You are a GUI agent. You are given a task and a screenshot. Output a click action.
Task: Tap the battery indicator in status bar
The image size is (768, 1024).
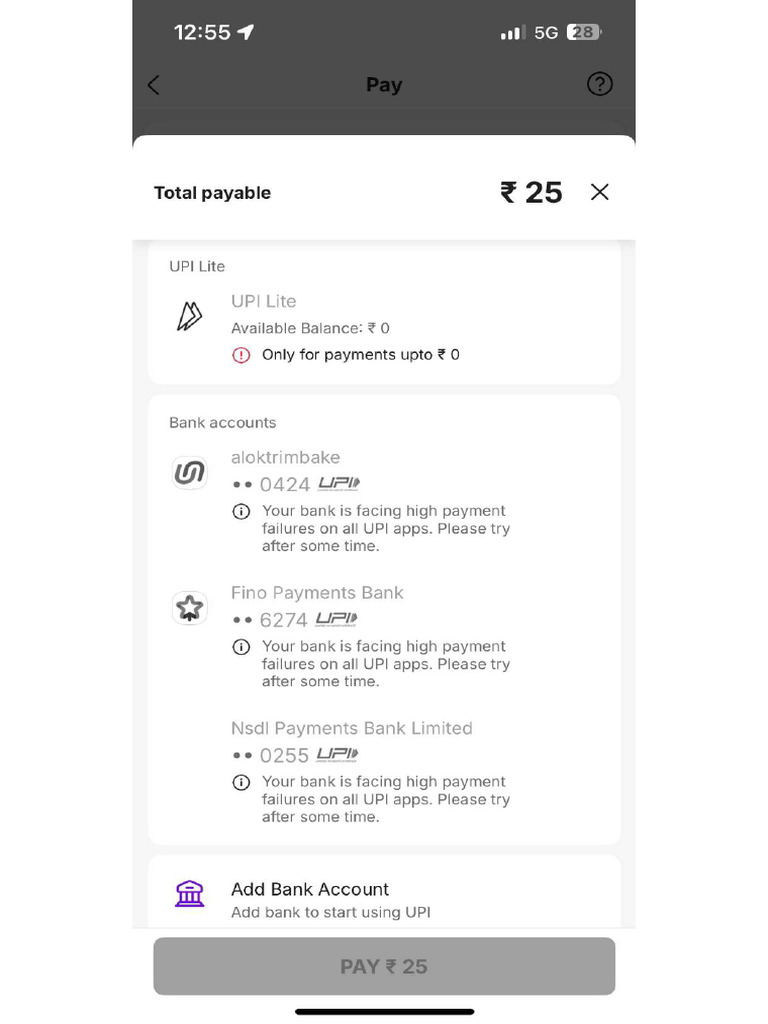pos(583,32)
